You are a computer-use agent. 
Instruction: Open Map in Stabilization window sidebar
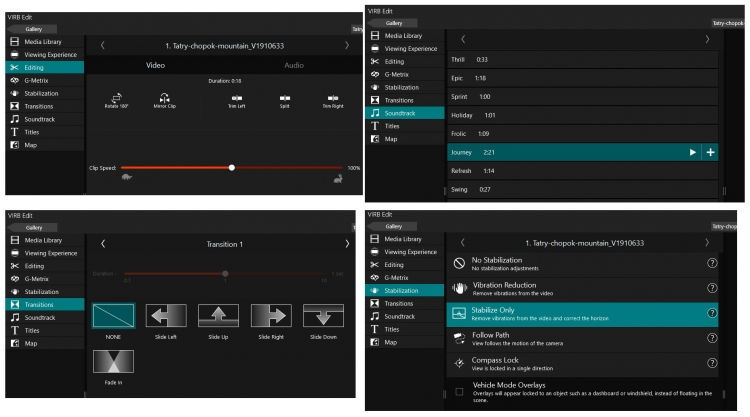click(x=405, y=342)
